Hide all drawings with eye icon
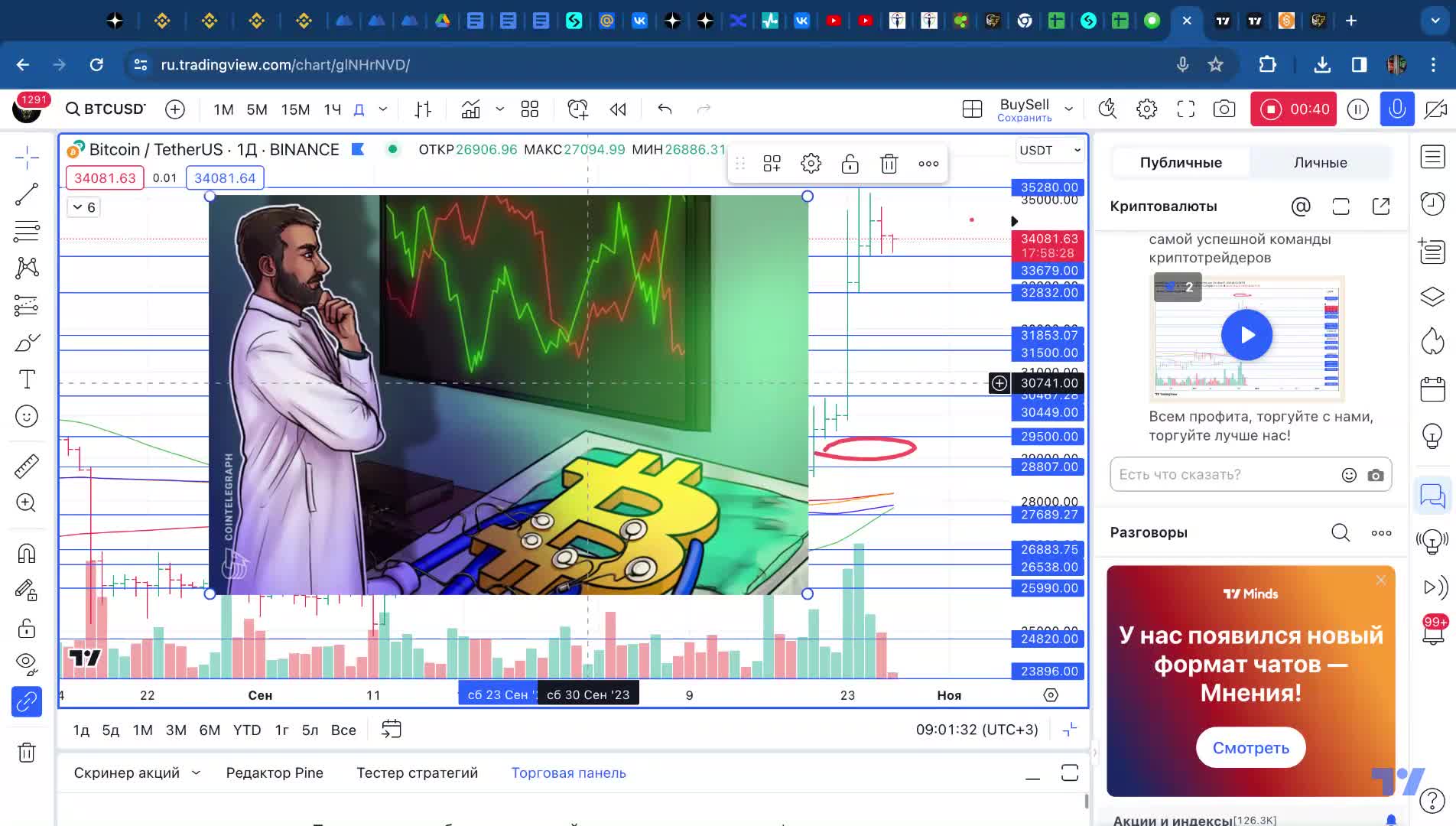The width and height of the screenshot is (1456, 826). (x=27, y=664)
